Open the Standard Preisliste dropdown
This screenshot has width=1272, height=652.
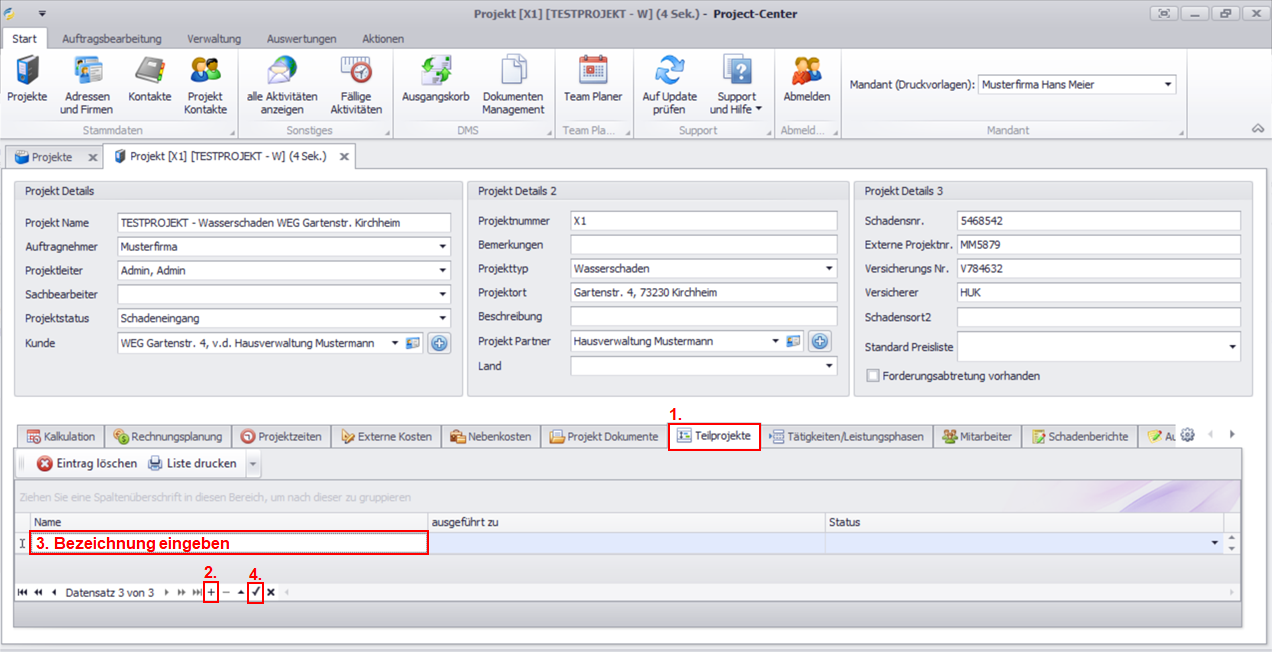click(1231, 347)
